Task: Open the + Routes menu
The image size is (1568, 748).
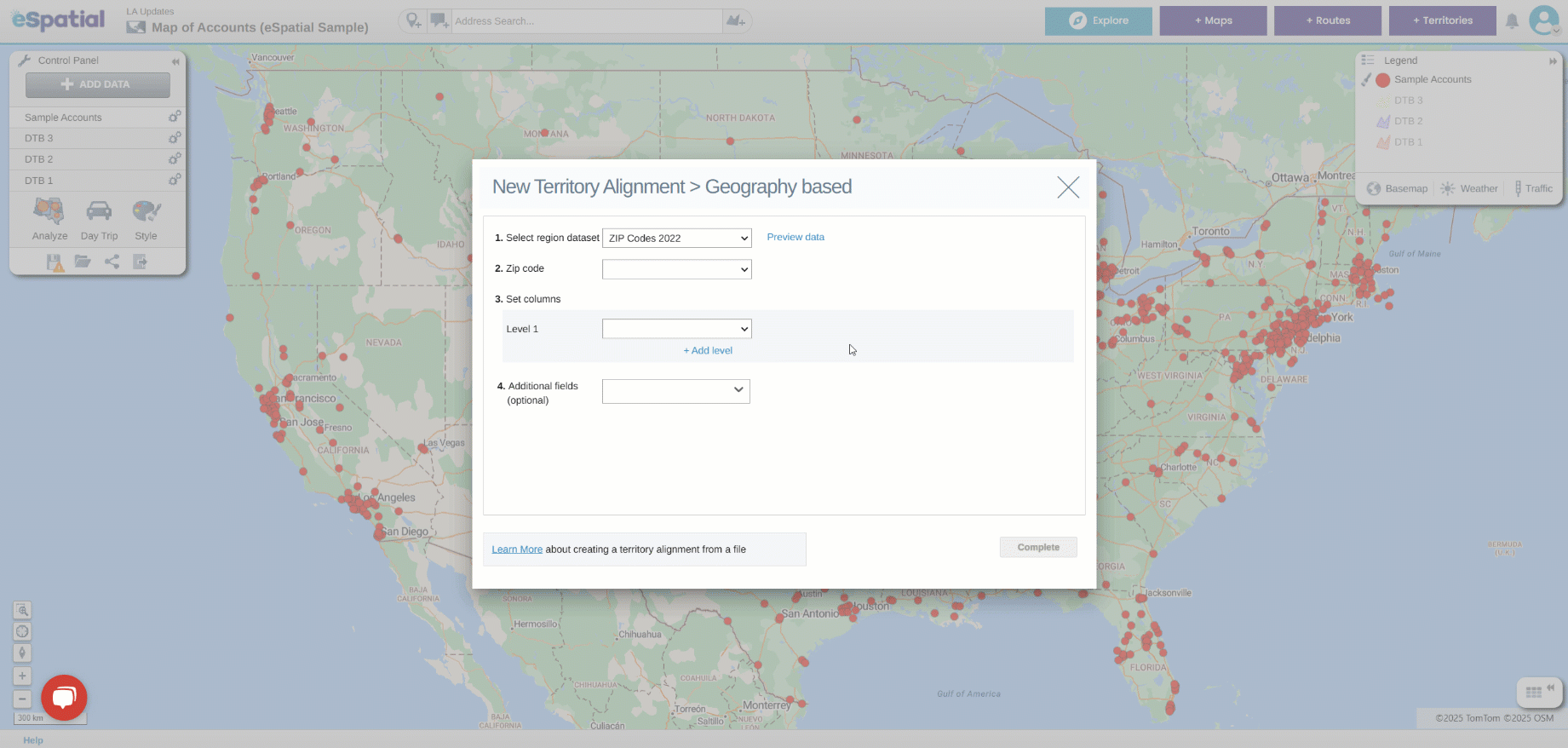Action: click(x=1328, y=20)
